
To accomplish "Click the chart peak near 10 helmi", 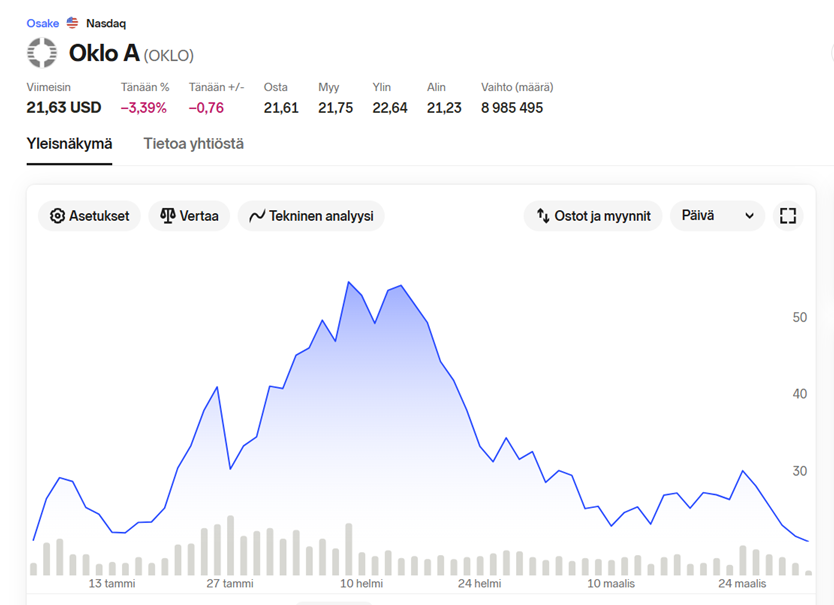I will tap(349, 283).
